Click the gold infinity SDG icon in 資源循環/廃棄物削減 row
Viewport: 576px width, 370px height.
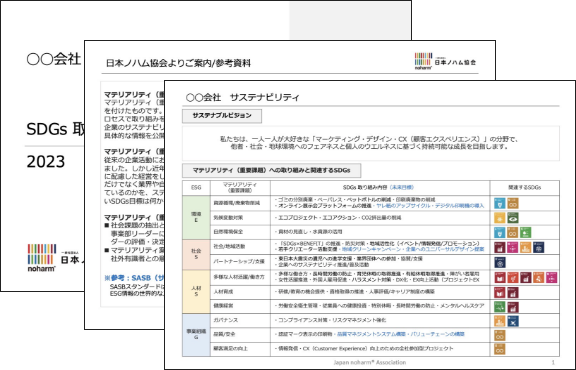point(512,203)
